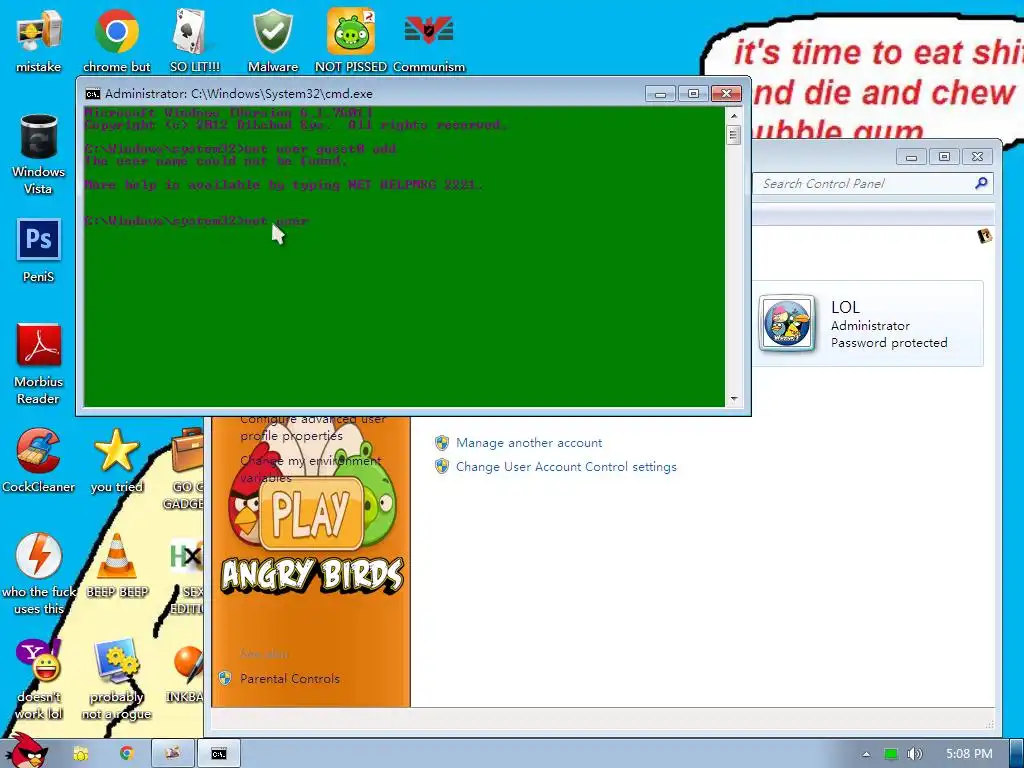Click the Show desktop button
The width and height of the screenshot is (1024, 768).
(1017, 754)
